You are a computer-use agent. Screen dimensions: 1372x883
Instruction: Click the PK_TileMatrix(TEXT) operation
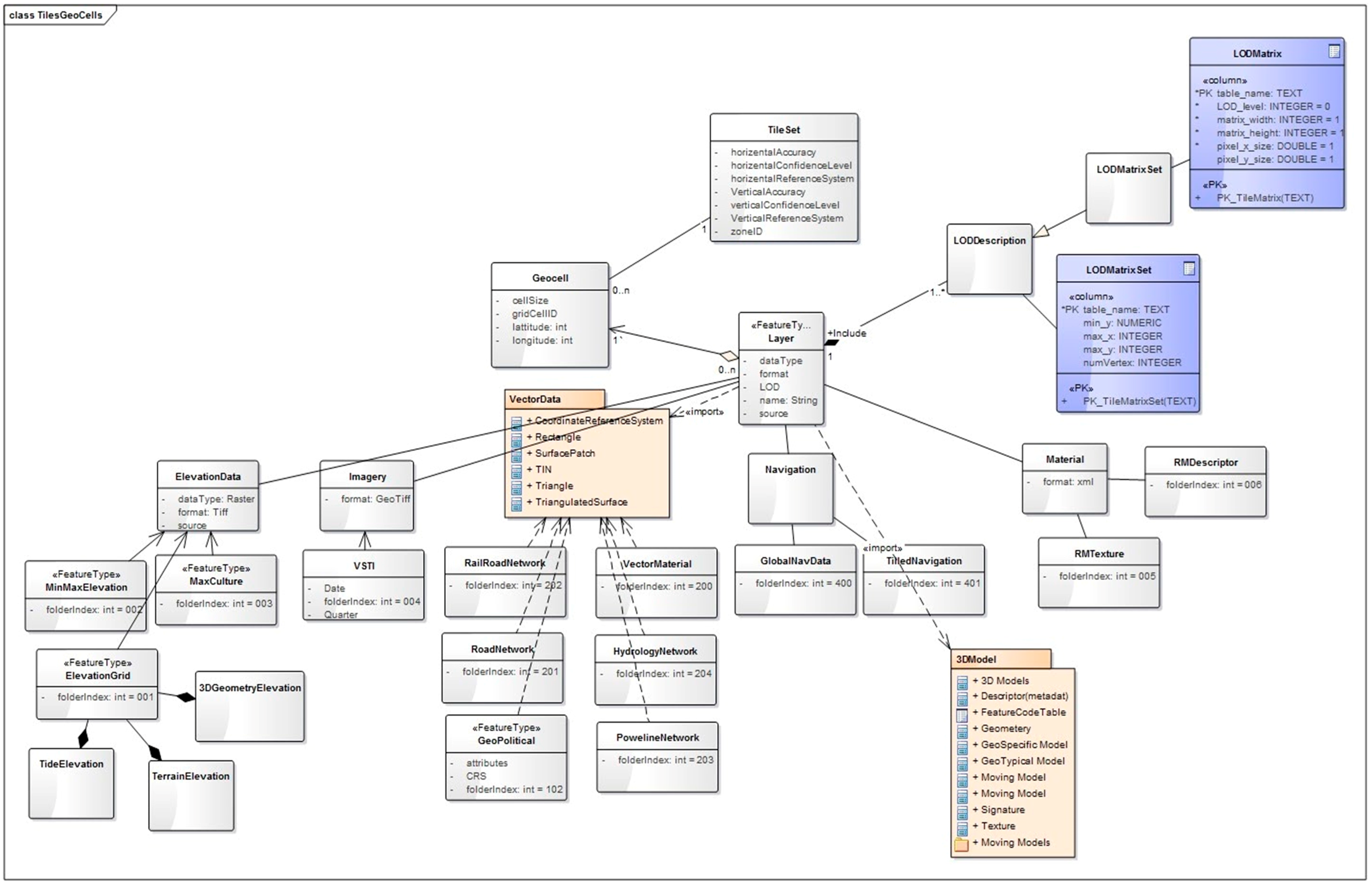tap(1265, 198)
